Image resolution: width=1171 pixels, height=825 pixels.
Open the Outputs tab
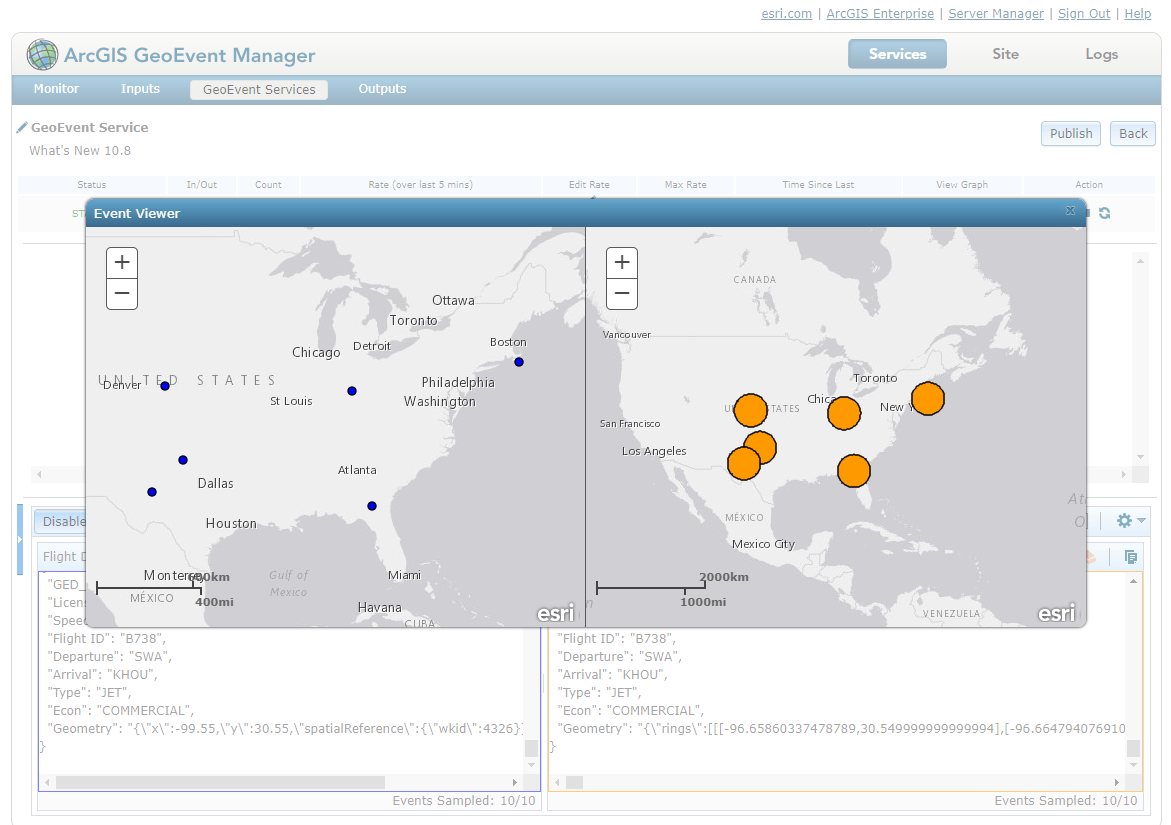[382, 89]
